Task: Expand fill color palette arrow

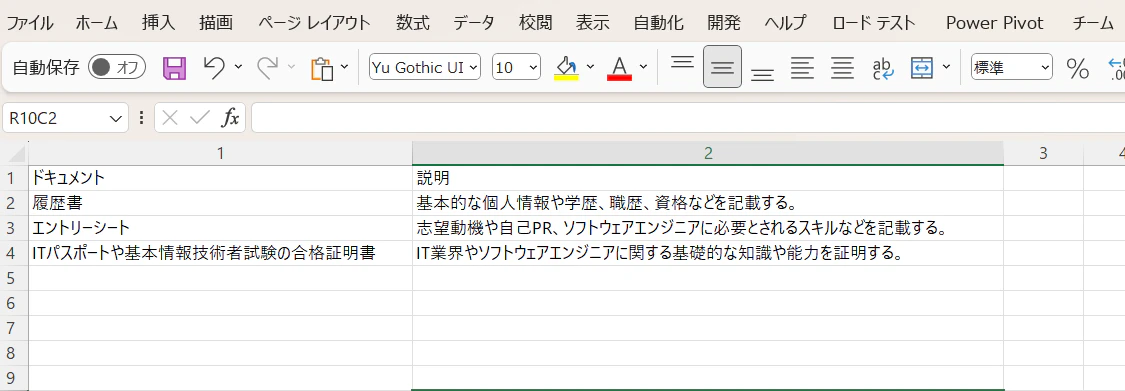Action: point(590,67)
